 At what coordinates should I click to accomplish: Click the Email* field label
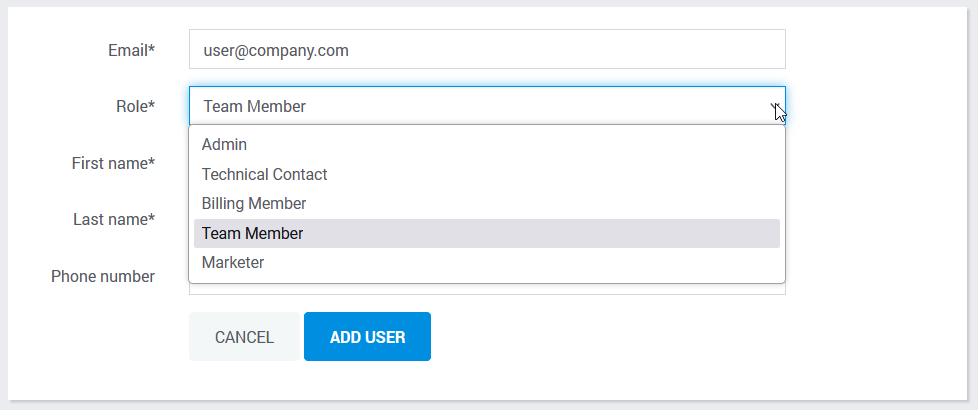tap(132, 51)
